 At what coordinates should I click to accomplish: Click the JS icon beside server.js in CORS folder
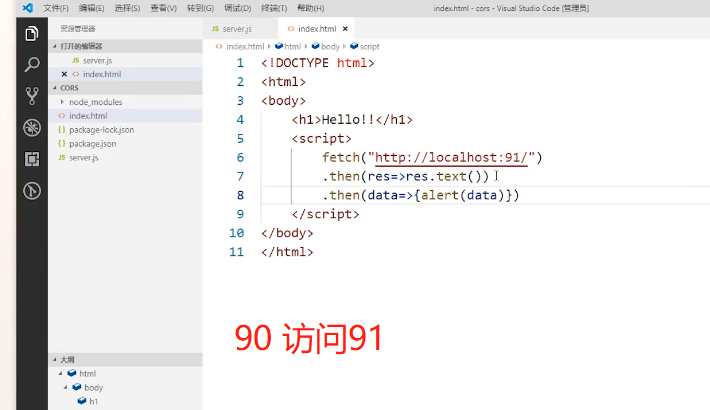point(62,157)
